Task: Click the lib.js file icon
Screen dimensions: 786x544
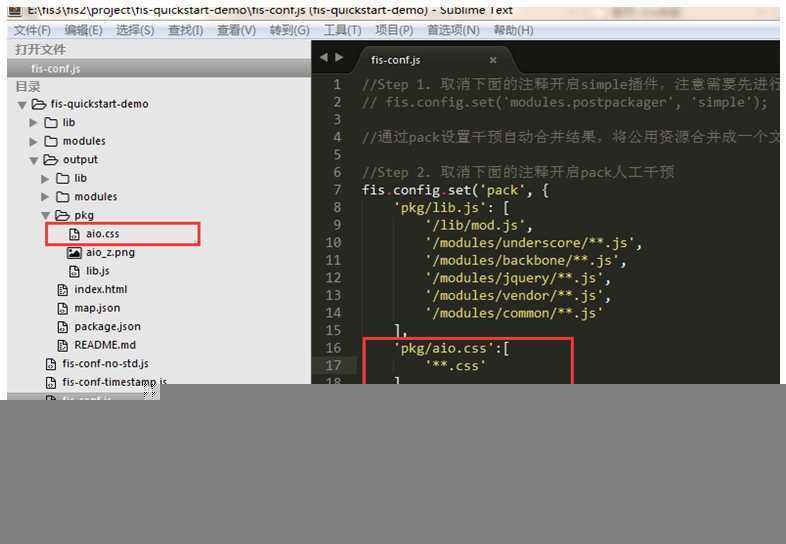Action: pos(74,271)
